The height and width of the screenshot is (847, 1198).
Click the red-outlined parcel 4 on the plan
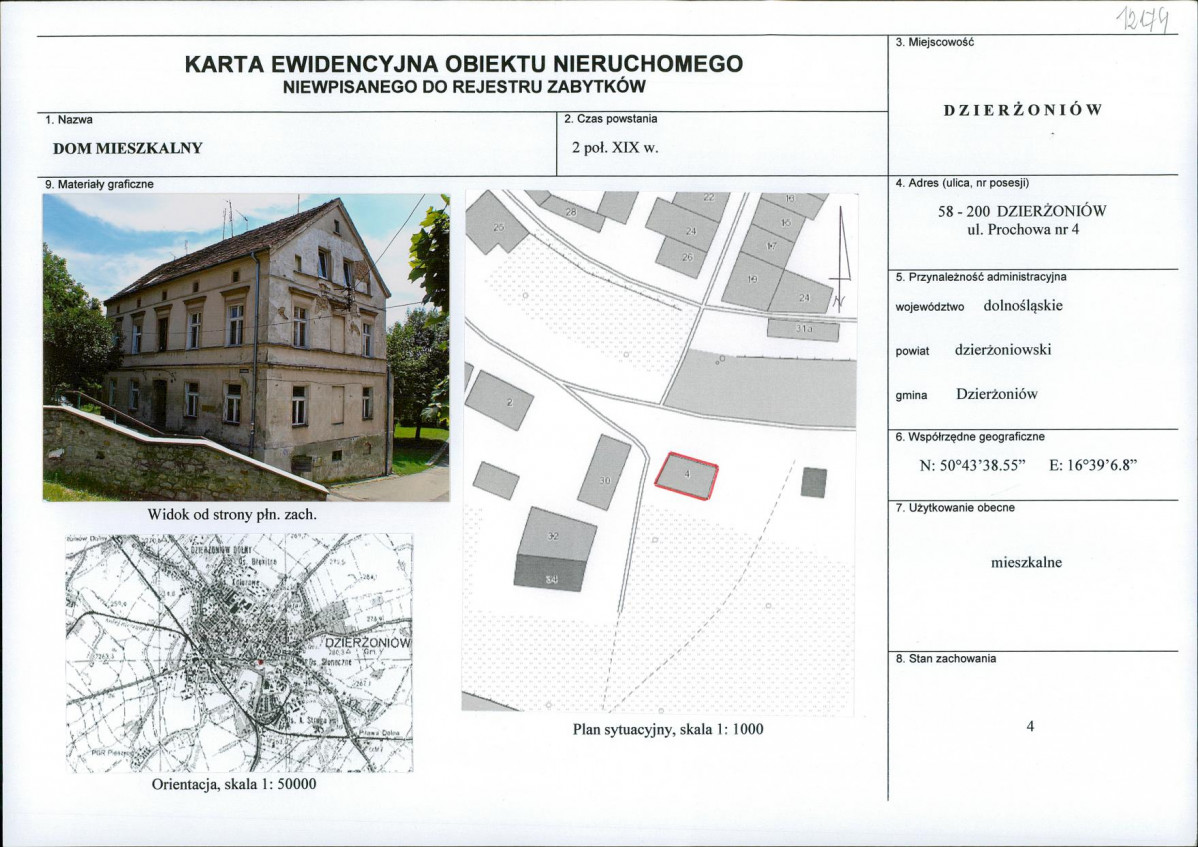tap(688, 472)
